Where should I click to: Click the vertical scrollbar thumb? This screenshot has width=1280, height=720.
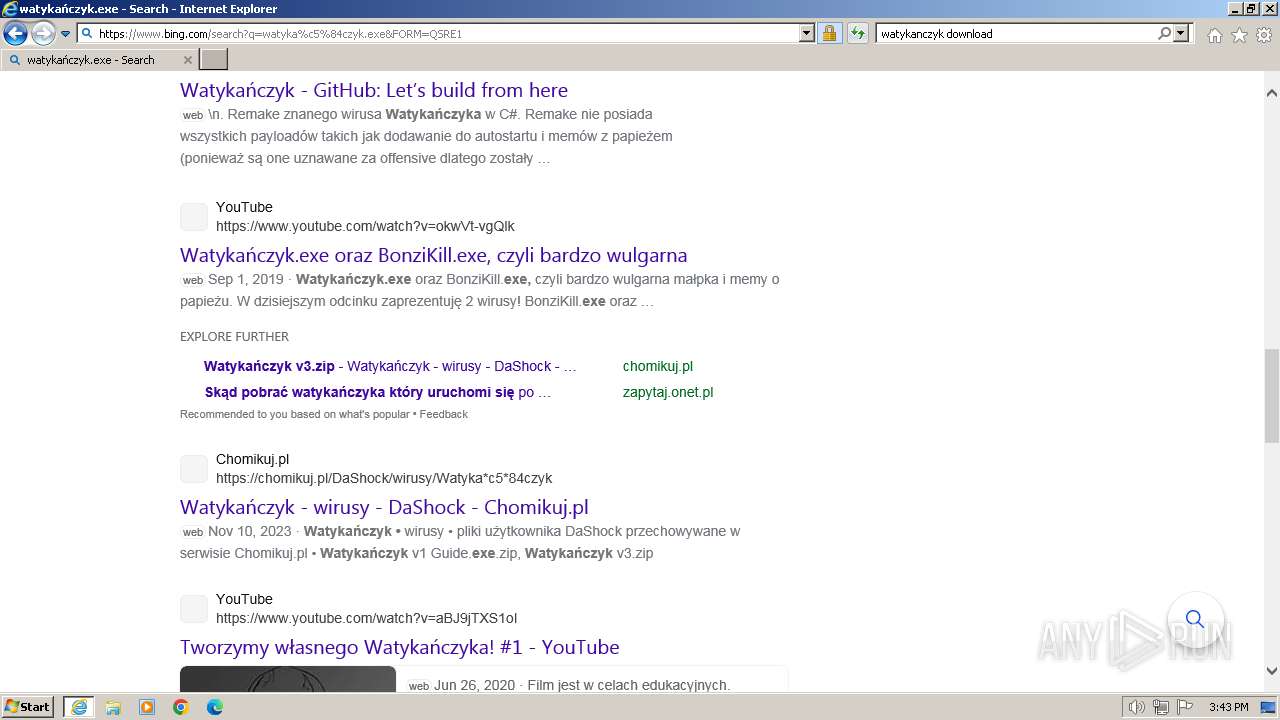coord(1271,396)
